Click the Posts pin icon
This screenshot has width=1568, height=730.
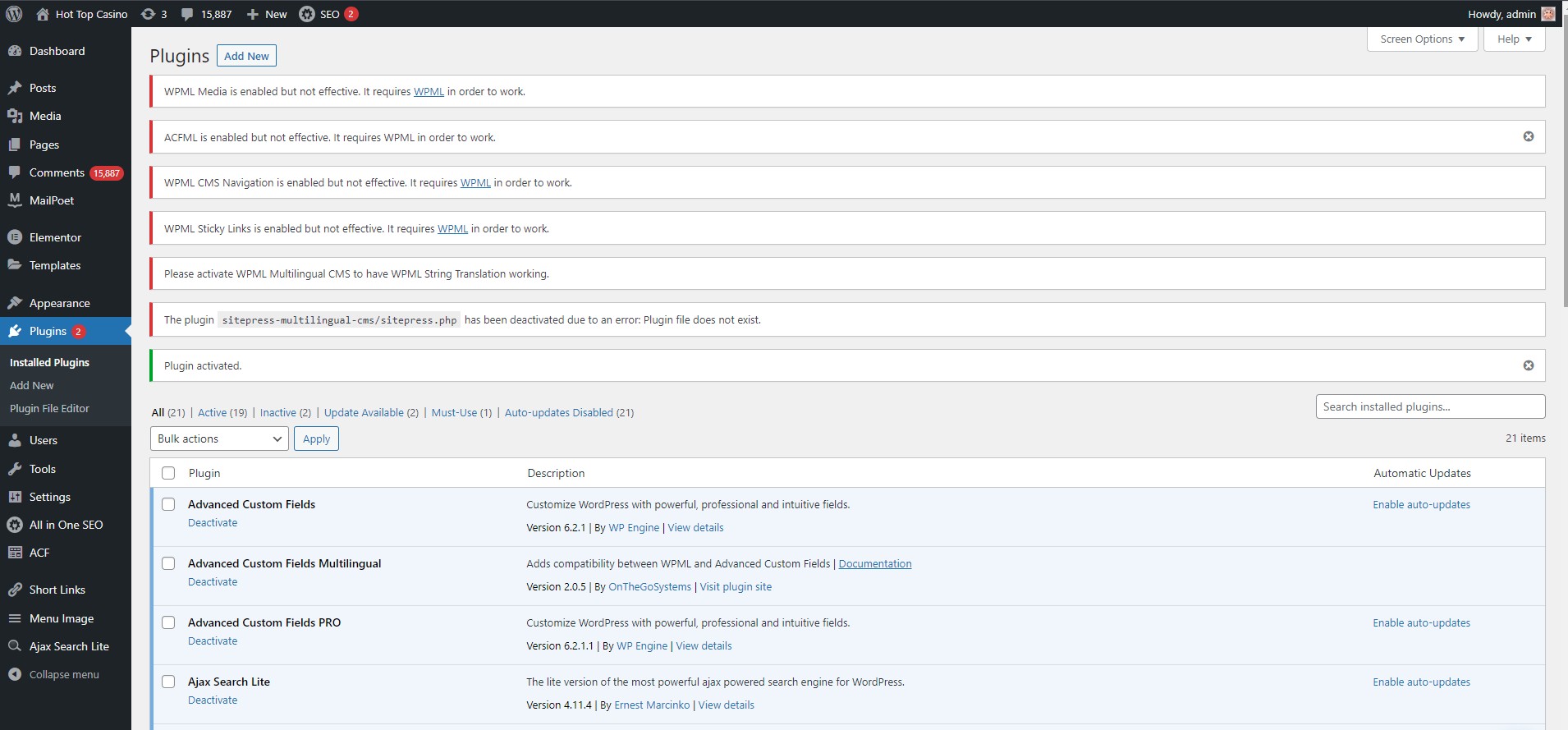[15, 88]
